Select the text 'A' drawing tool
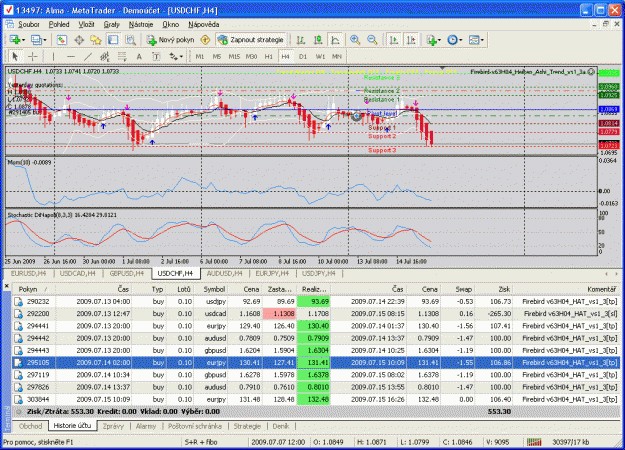This screenshot has height=450, width=625. (139, 57)
